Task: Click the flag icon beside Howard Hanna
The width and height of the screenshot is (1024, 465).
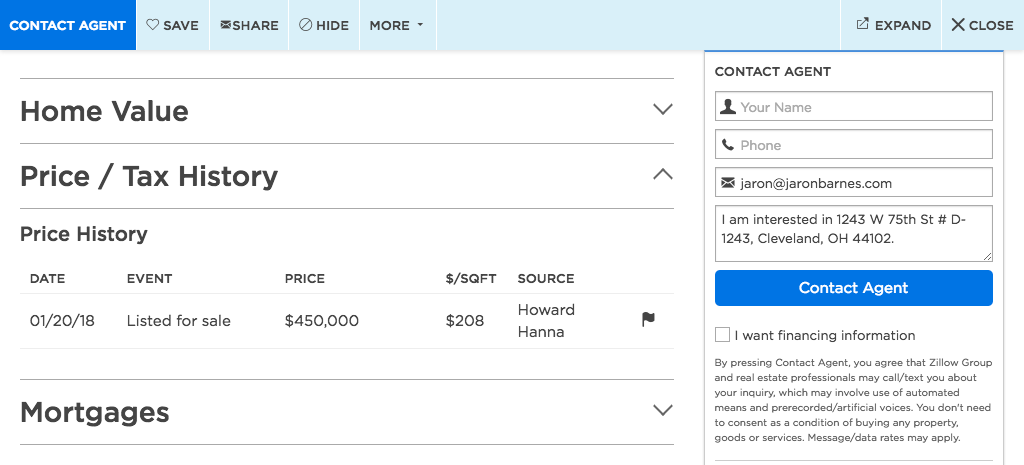Action: [648, 320]
